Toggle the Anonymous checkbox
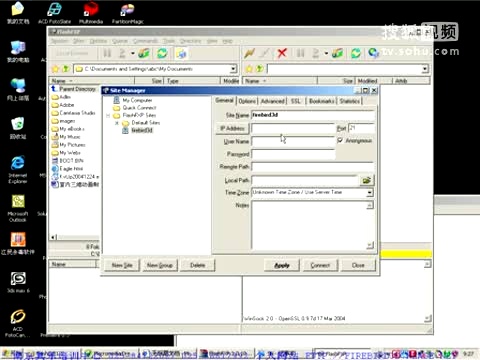 coord(340,140)
